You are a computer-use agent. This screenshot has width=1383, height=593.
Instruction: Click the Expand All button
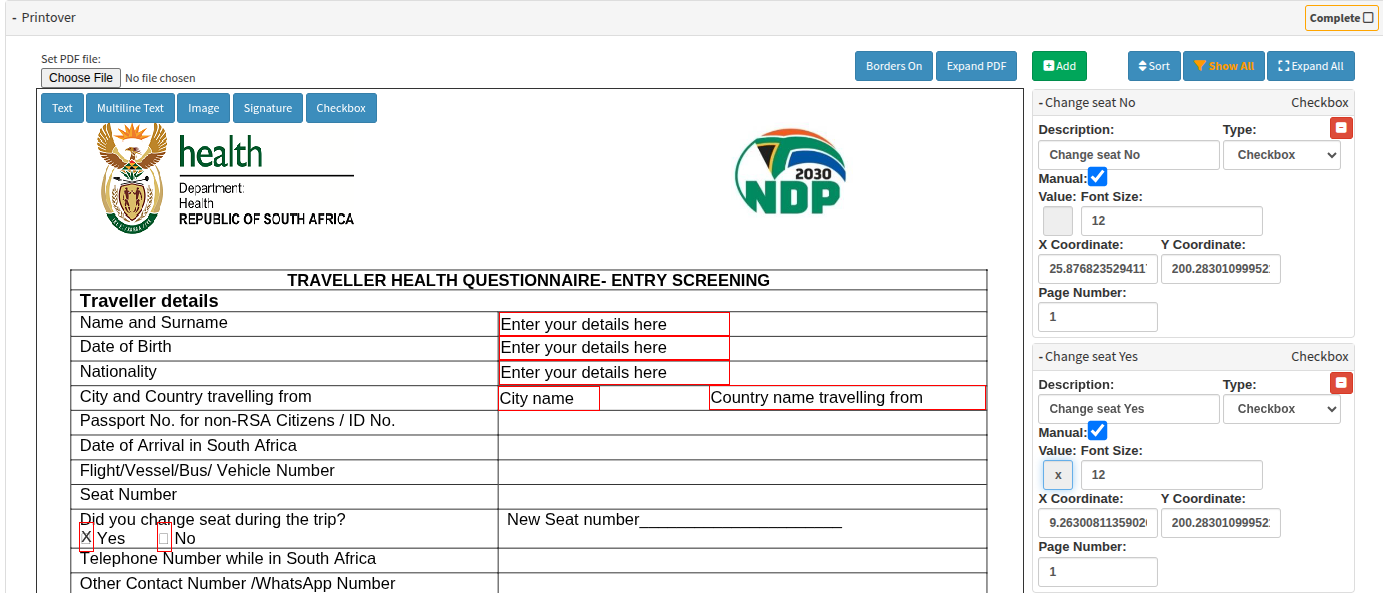coord(1311,66)
